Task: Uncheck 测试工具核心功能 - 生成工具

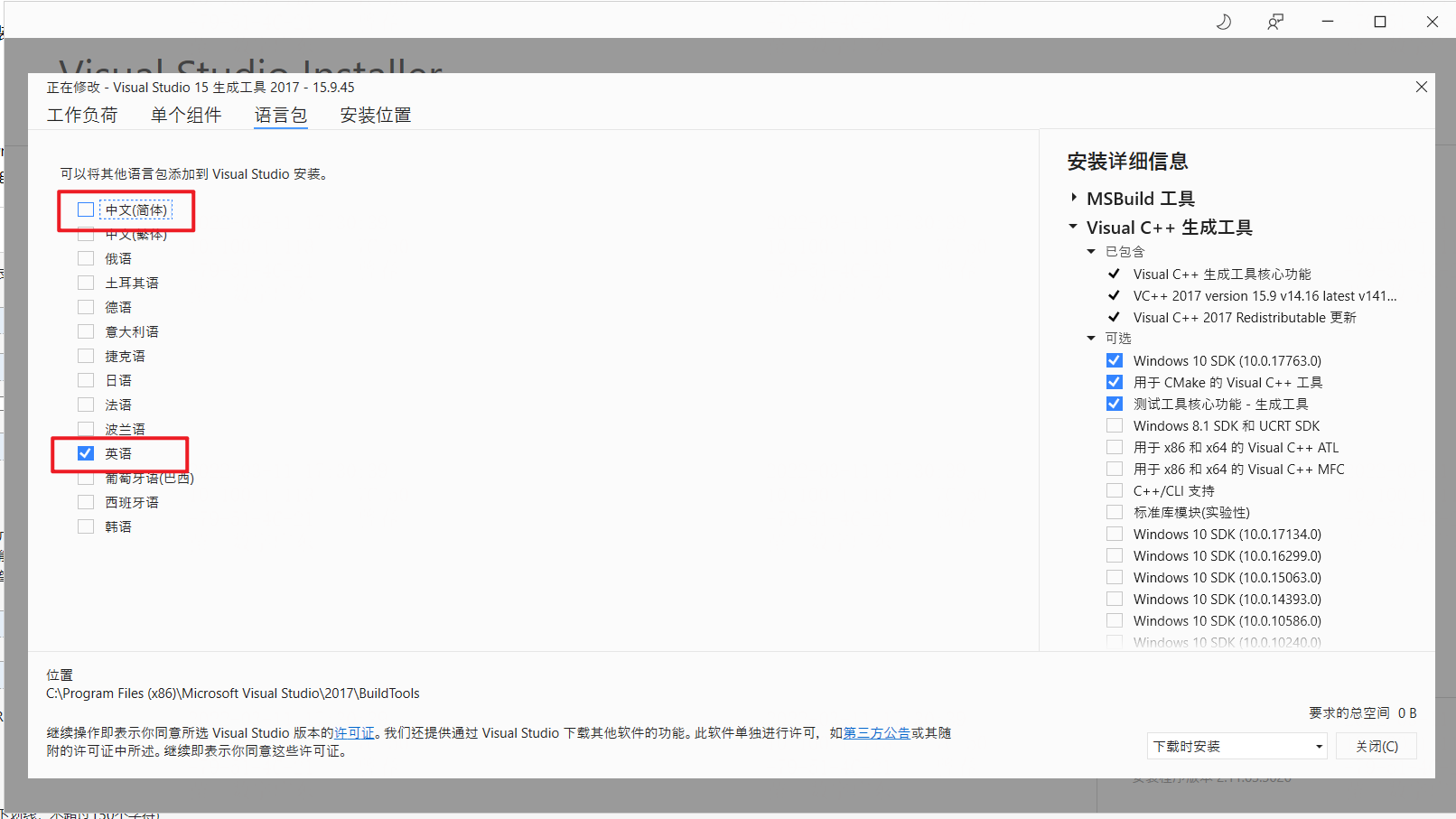Action: coord(1115,404)
